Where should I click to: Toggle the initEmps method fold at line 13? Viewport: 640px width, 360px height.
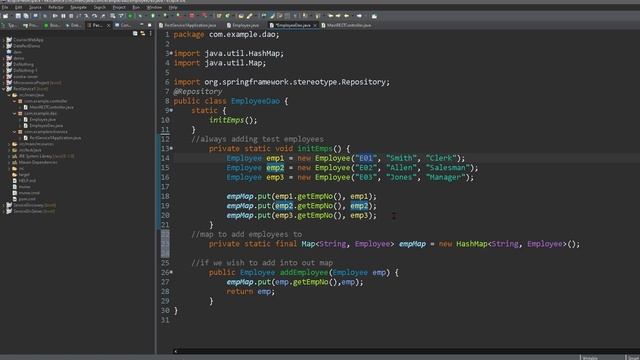click(171, 149)
